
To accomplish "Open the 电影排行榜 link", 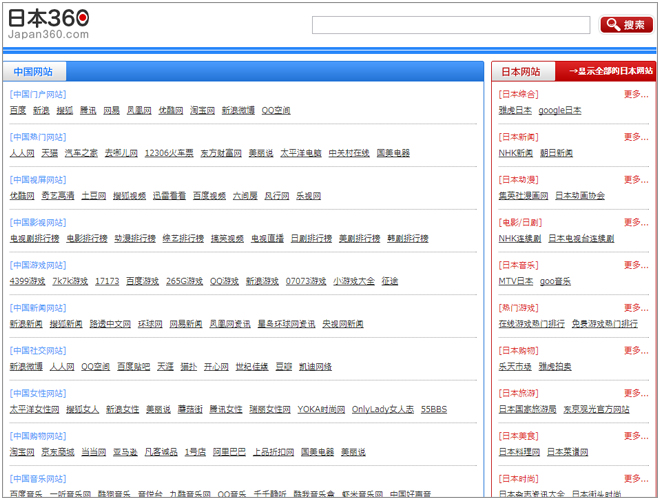I will pyautogui.click(x=87, y=239).
